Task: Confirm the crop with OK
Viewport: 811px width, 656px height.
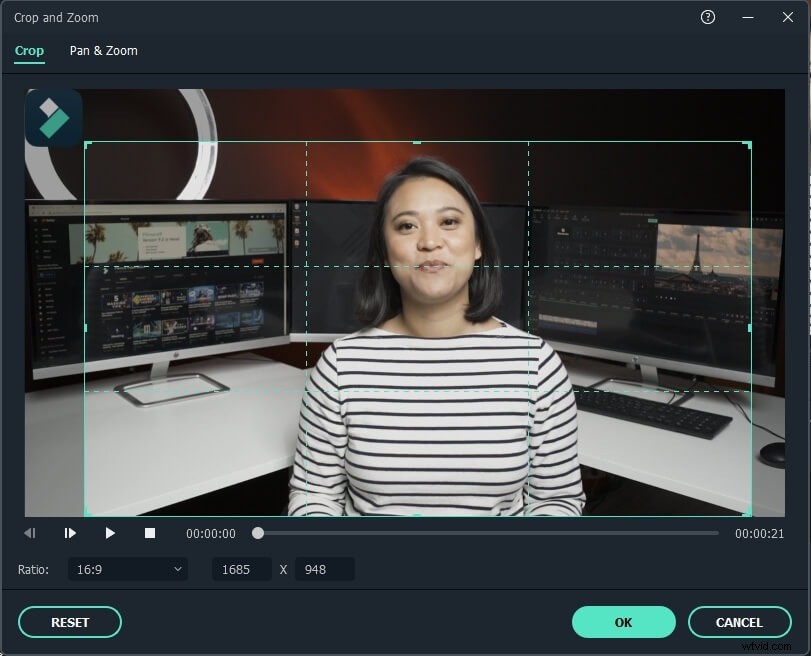Action: click(623, 621)
